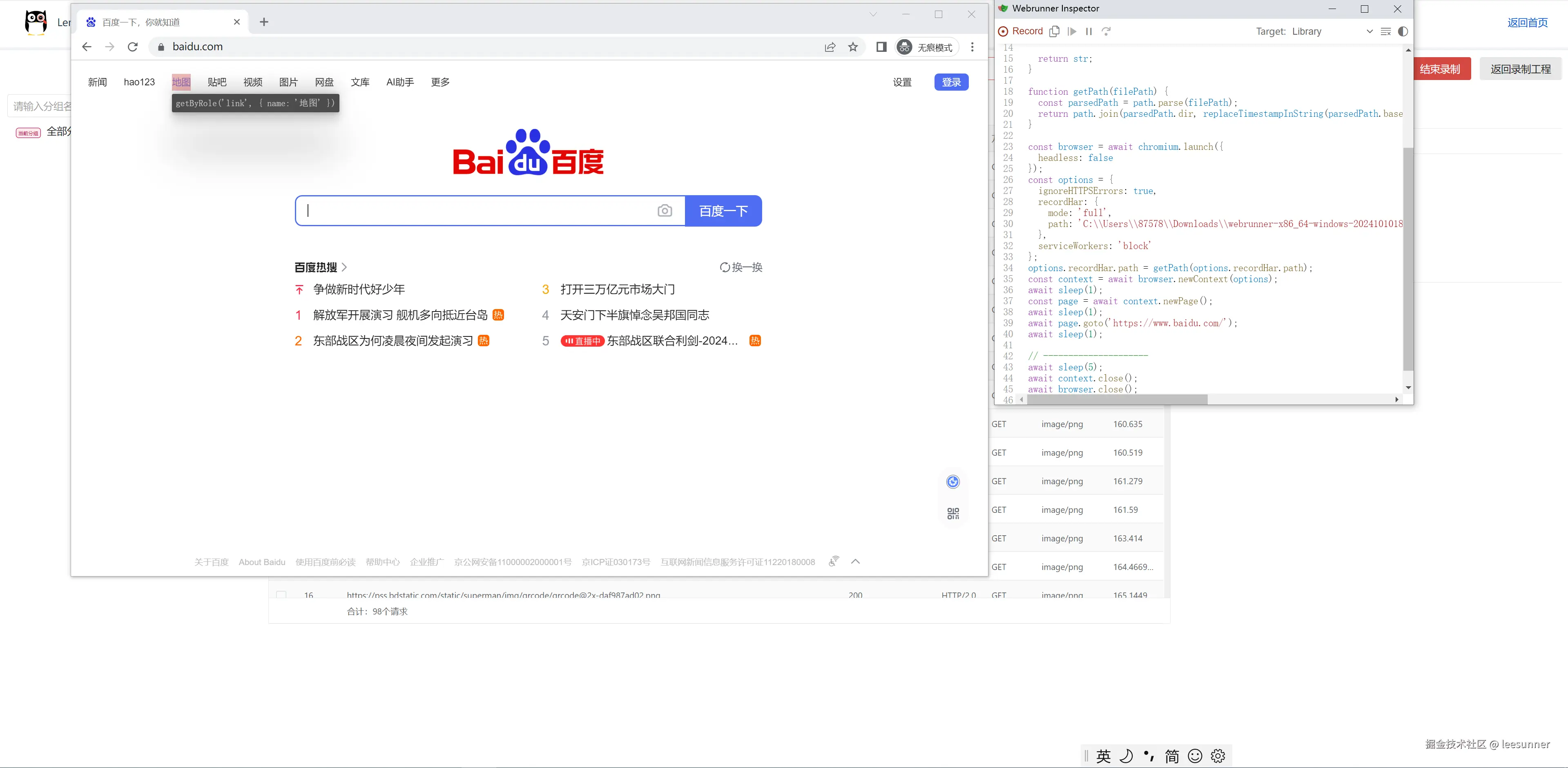Click the copy code icon in Inspector
The height and width of the screenshot is (768, 1568).
pos(1055,31)
